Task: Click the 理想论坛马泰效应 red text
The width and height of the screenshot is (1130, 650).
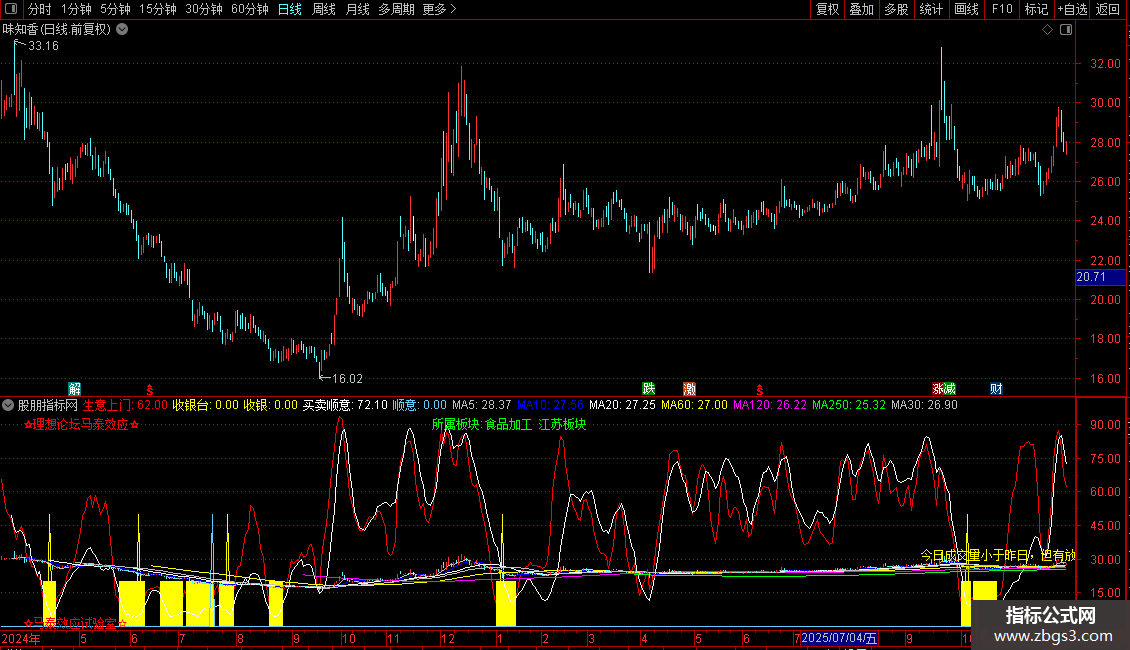Action: [81, 424]
